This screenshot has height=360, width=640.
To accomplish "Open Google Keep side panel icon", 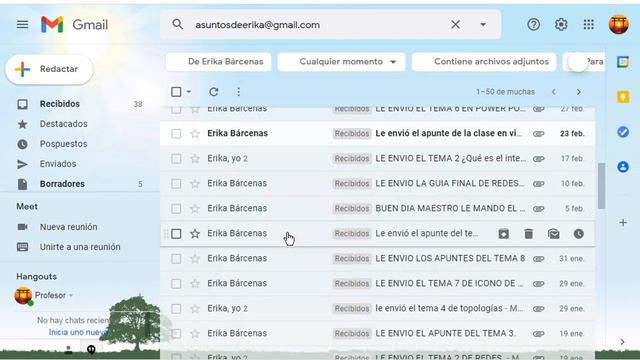I will (x=623, y=97).
